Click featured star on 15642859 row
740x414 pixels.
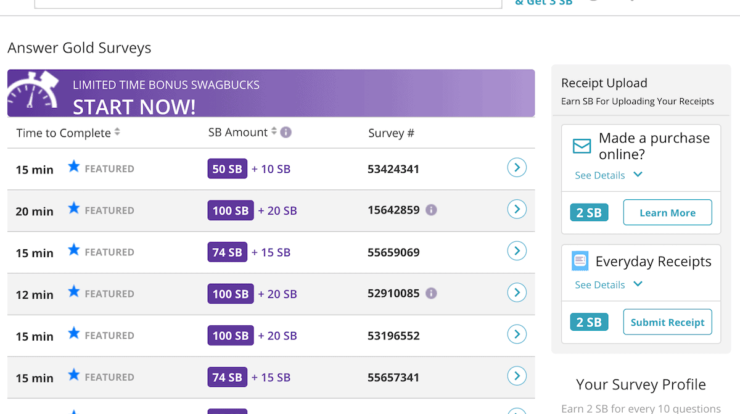click(x=74, y=208)
